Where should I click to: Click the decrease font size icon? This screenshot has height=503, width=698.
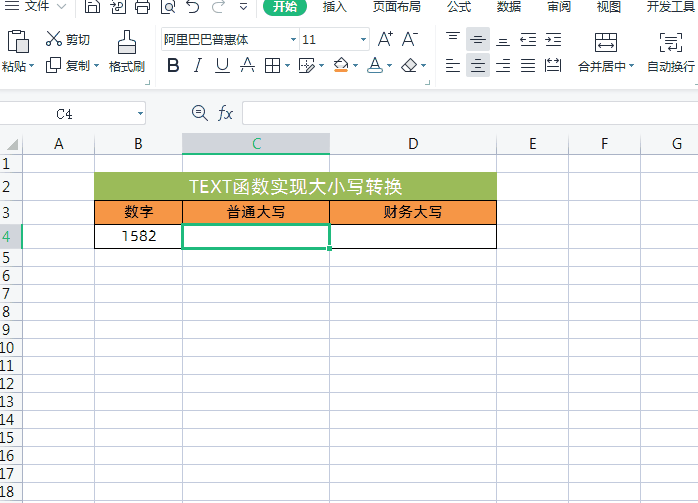410,39
